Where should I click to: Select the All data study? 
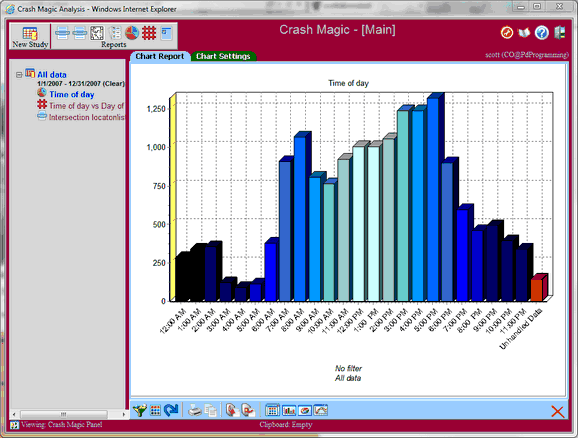(52, 74)
